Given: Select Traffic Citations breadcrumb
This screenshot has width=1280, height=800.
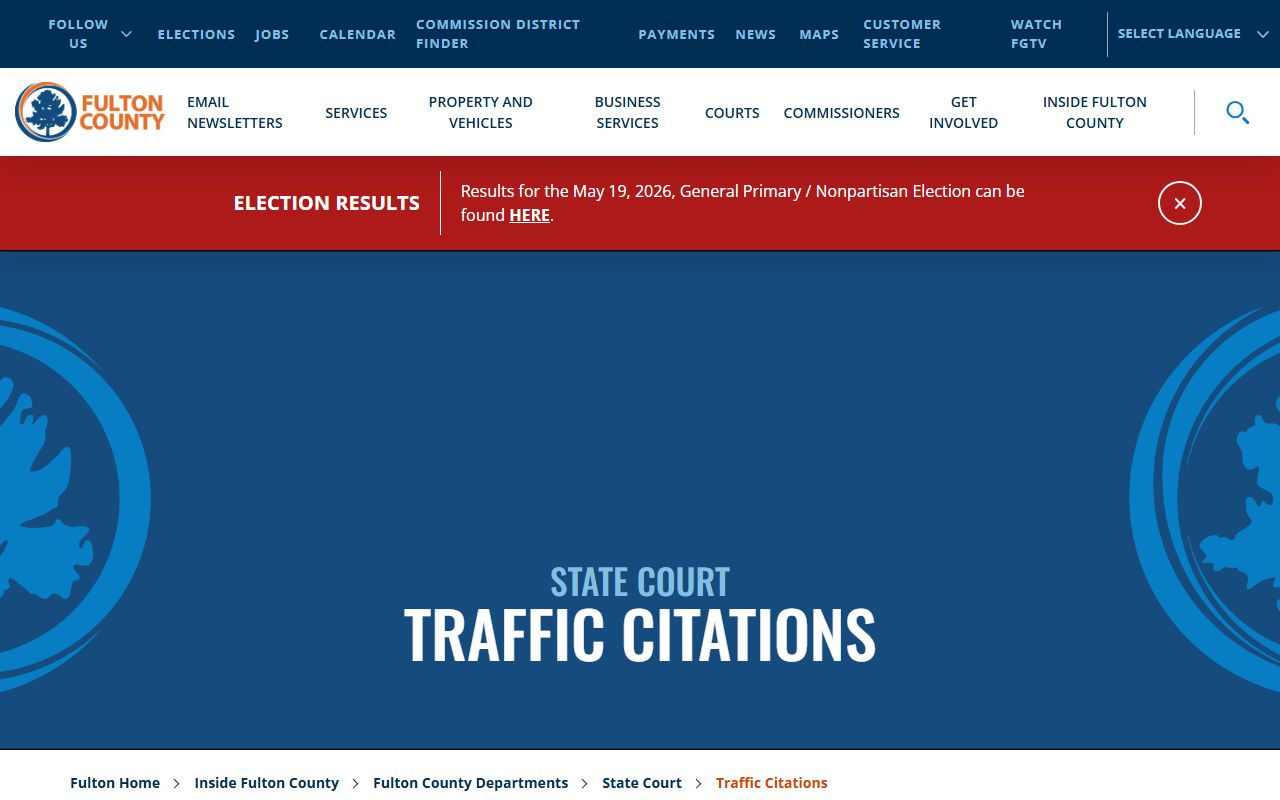Looking at the screenshot, I should click(772, 783).
